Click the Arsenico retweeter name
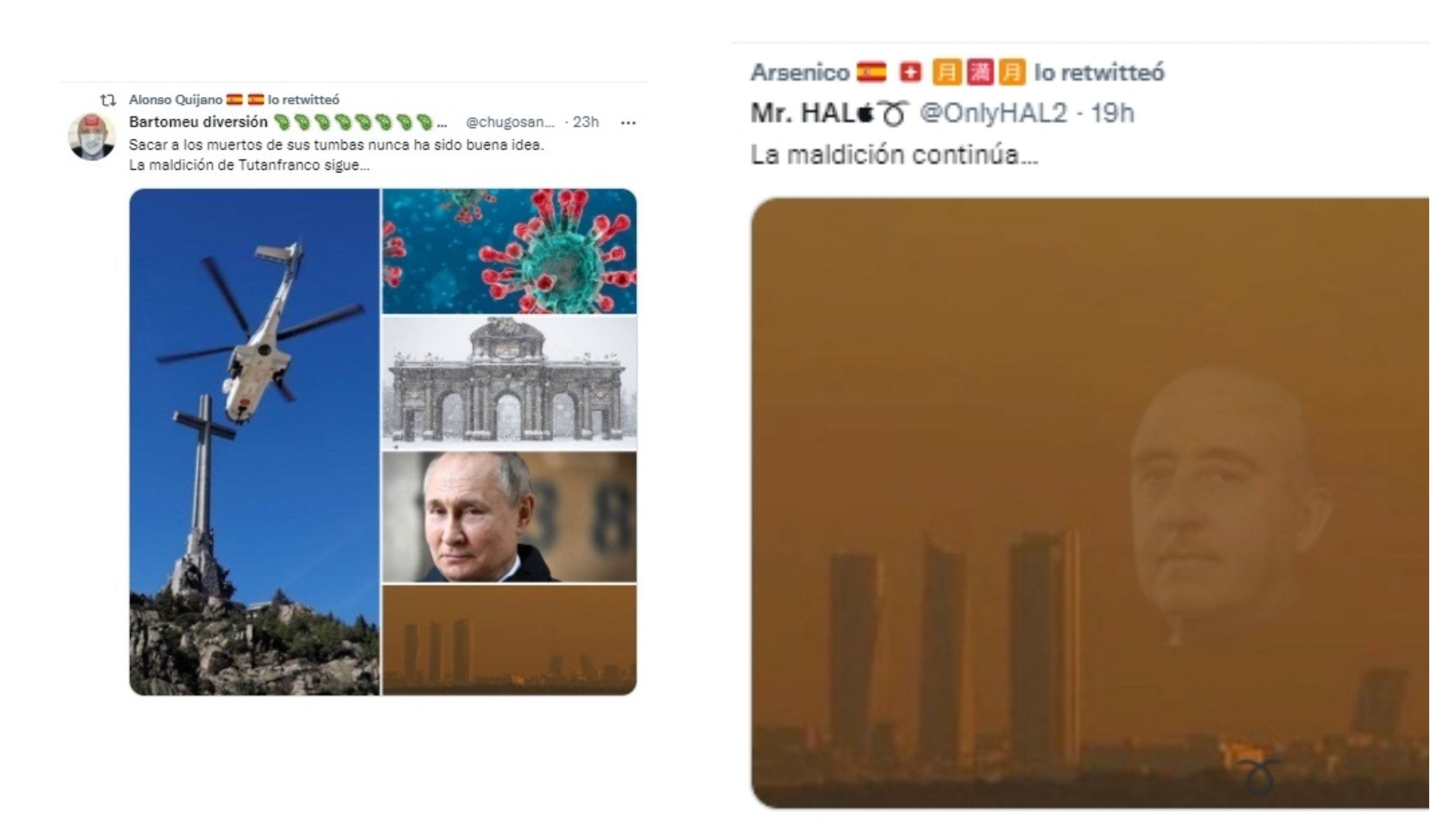1446x840 pixels. (x=800, y=73)
